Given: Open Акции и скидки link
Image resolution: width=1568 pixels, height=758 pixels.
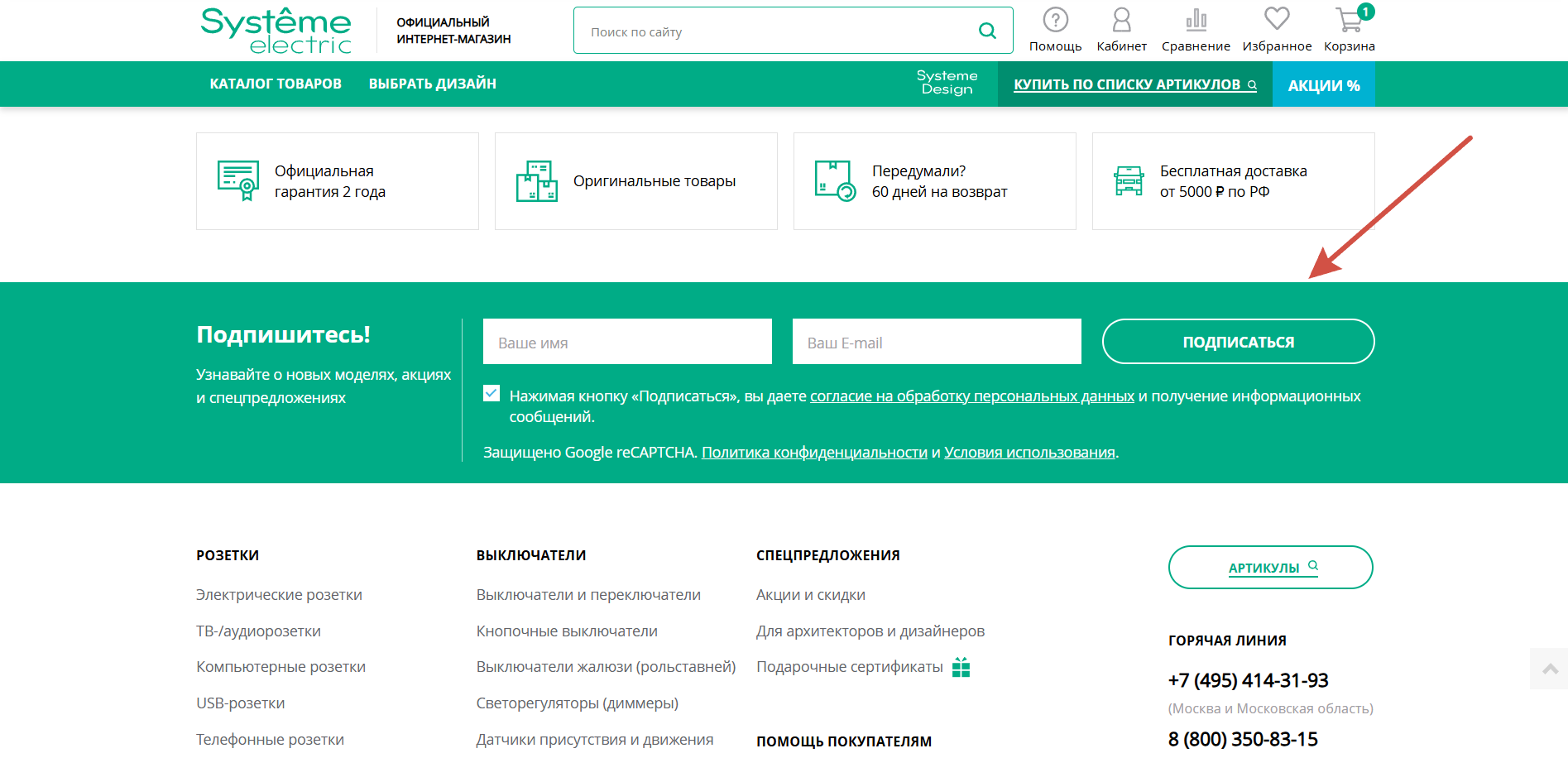Looking at the screenshot, I should point(811,595).
